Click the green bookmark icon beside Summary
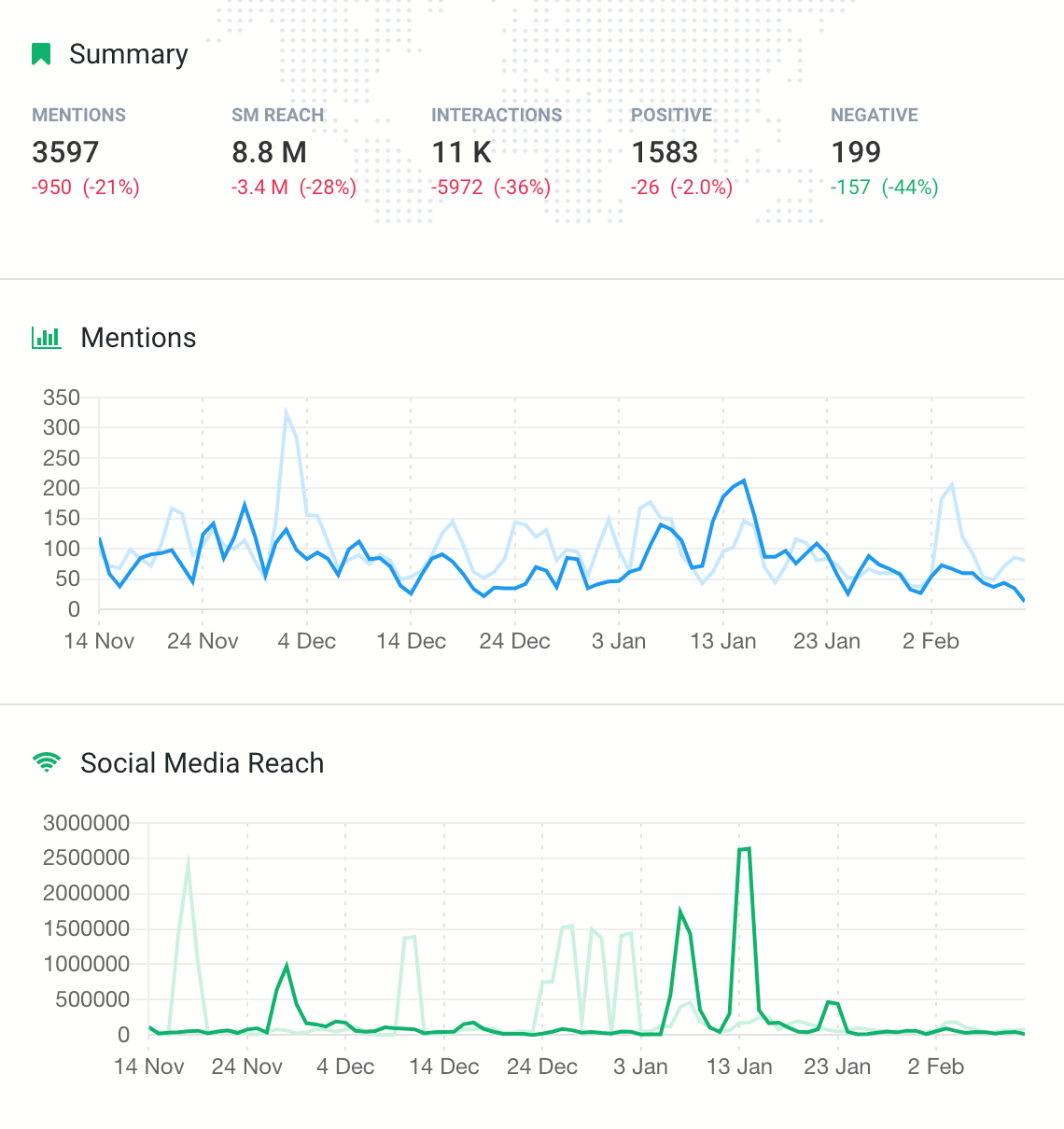The height and width of the screenshot is (1129, 1064). 39,53
